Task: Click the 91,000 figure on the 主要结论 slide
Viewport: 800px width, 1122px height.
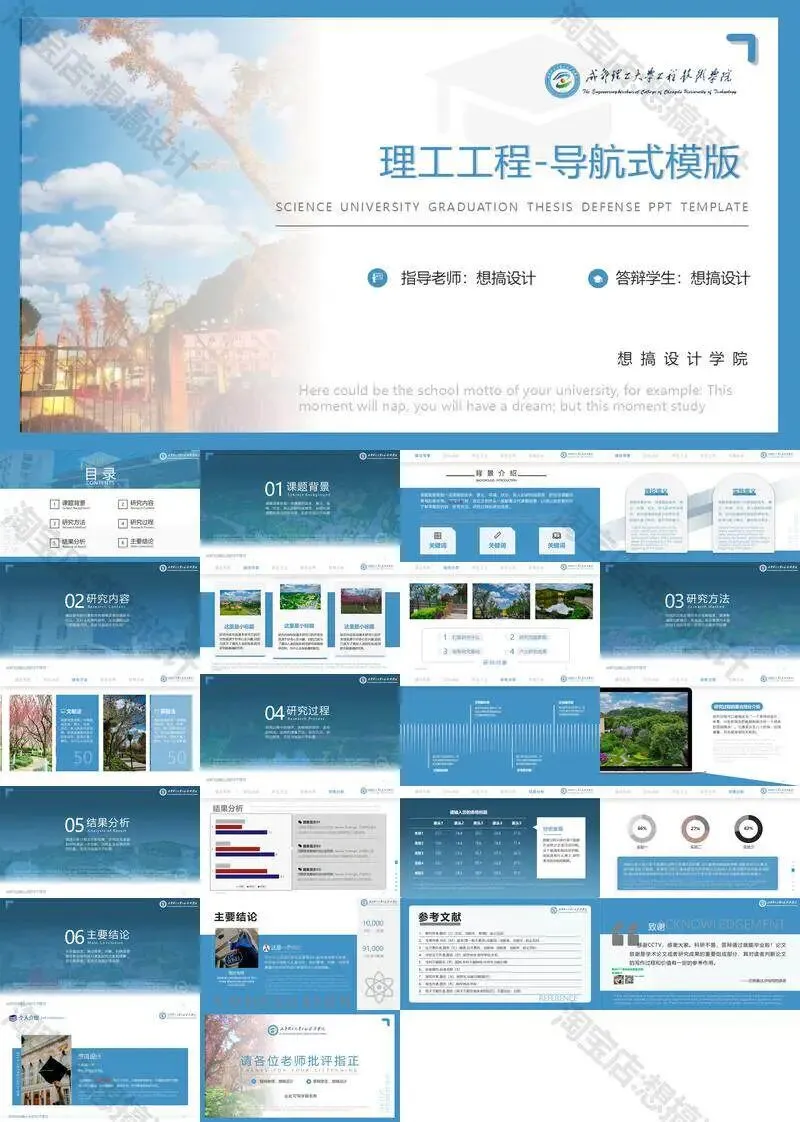Action: 373,948
